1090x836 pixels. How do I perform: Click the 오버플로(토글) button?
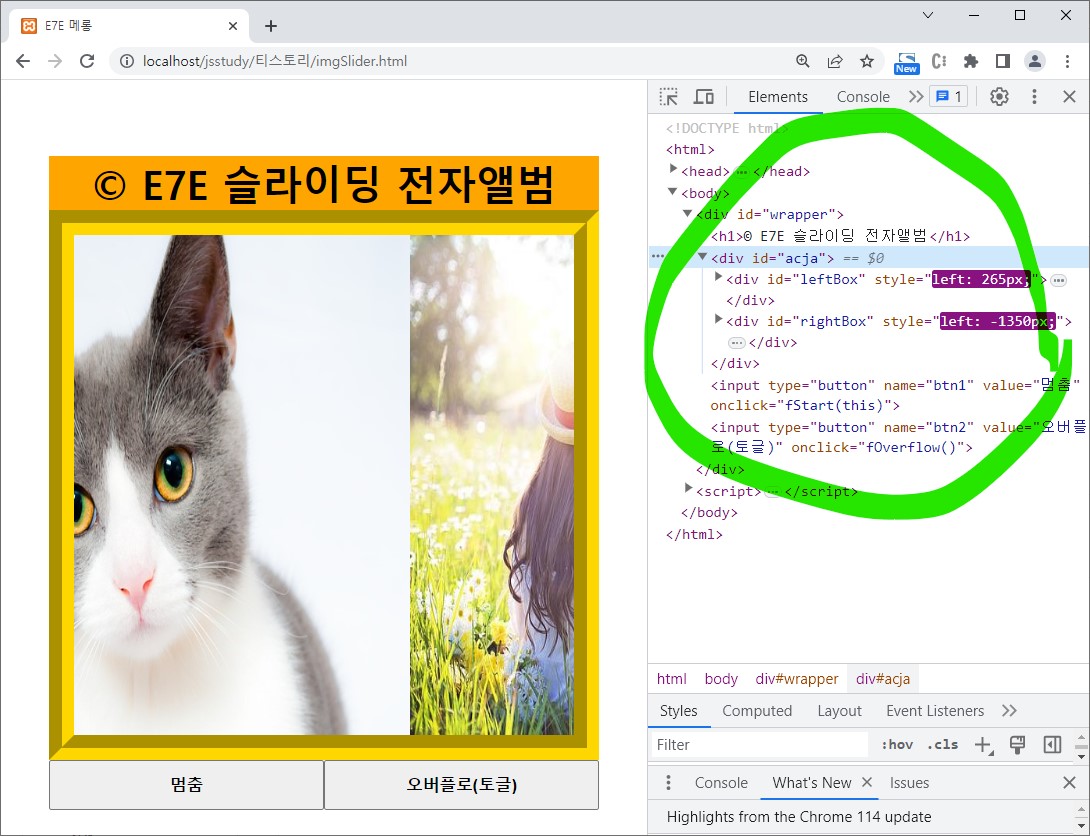pyautogui.click(x=462, y=785)
